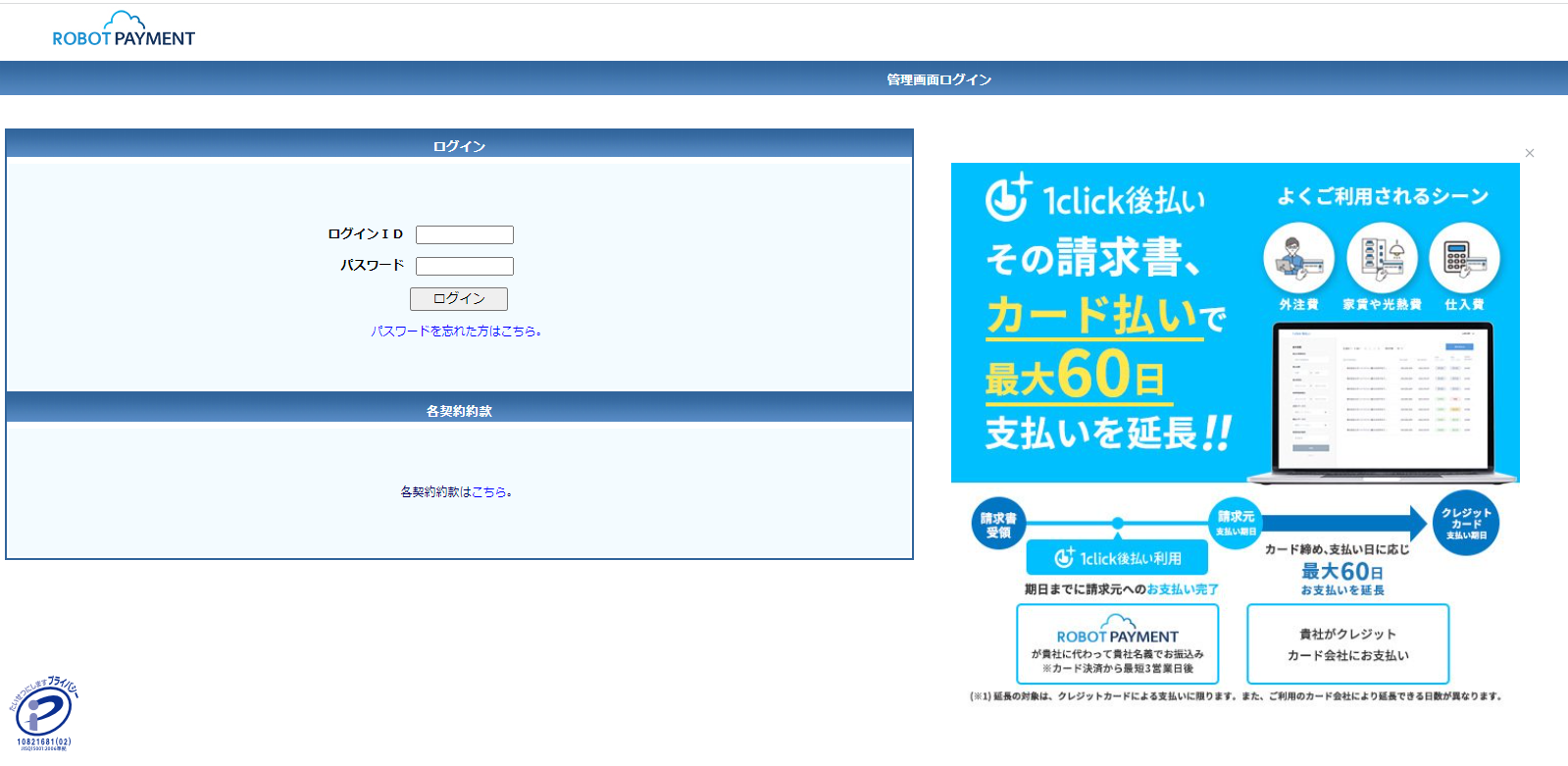Click the 各契約約款 panel header bar
The height and width of the screenshot is (766, 1568).
(x=459, y=408)
